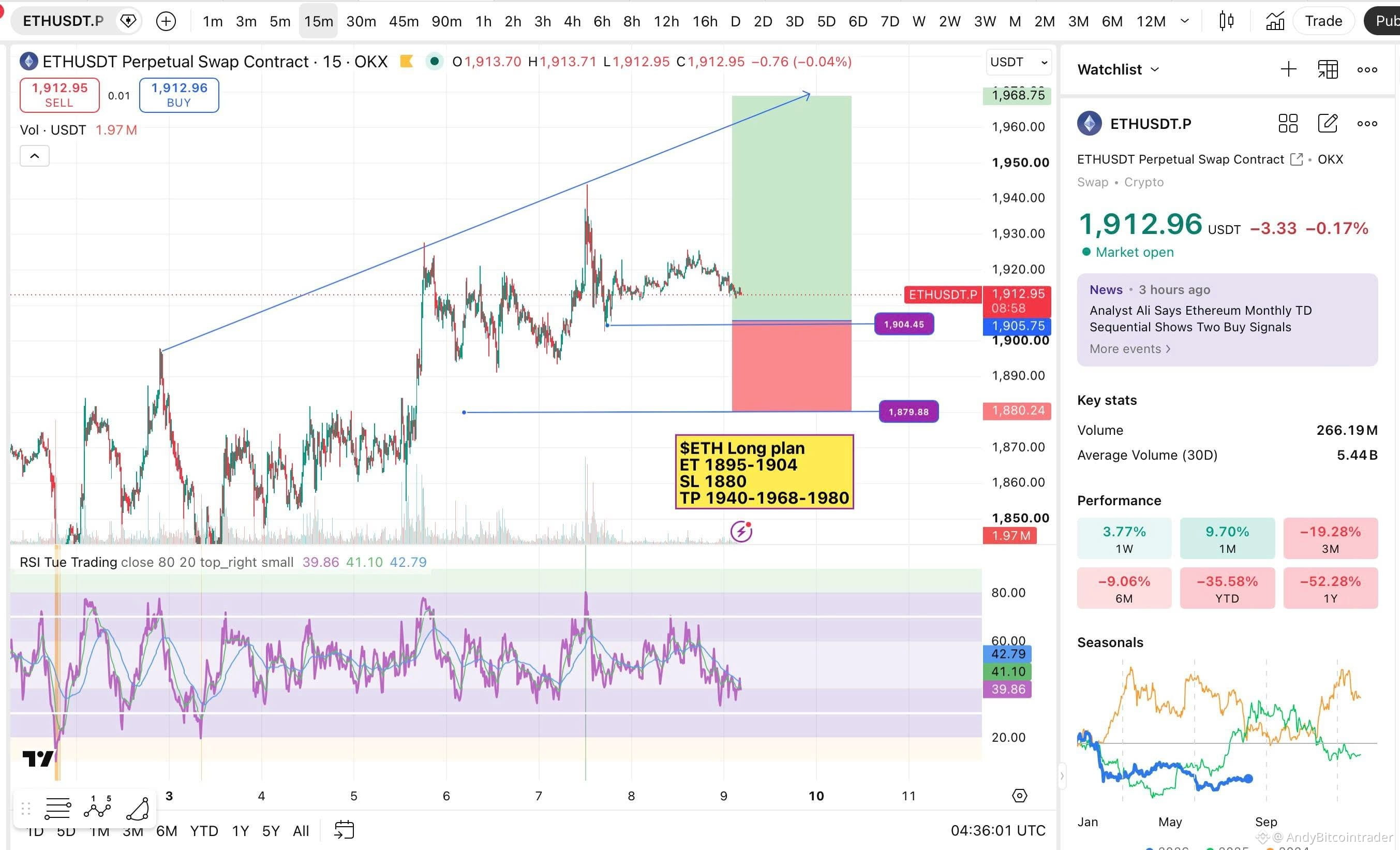Open chart axis settings gear icon
The image size is (1400, 850).
[1020, 796]
